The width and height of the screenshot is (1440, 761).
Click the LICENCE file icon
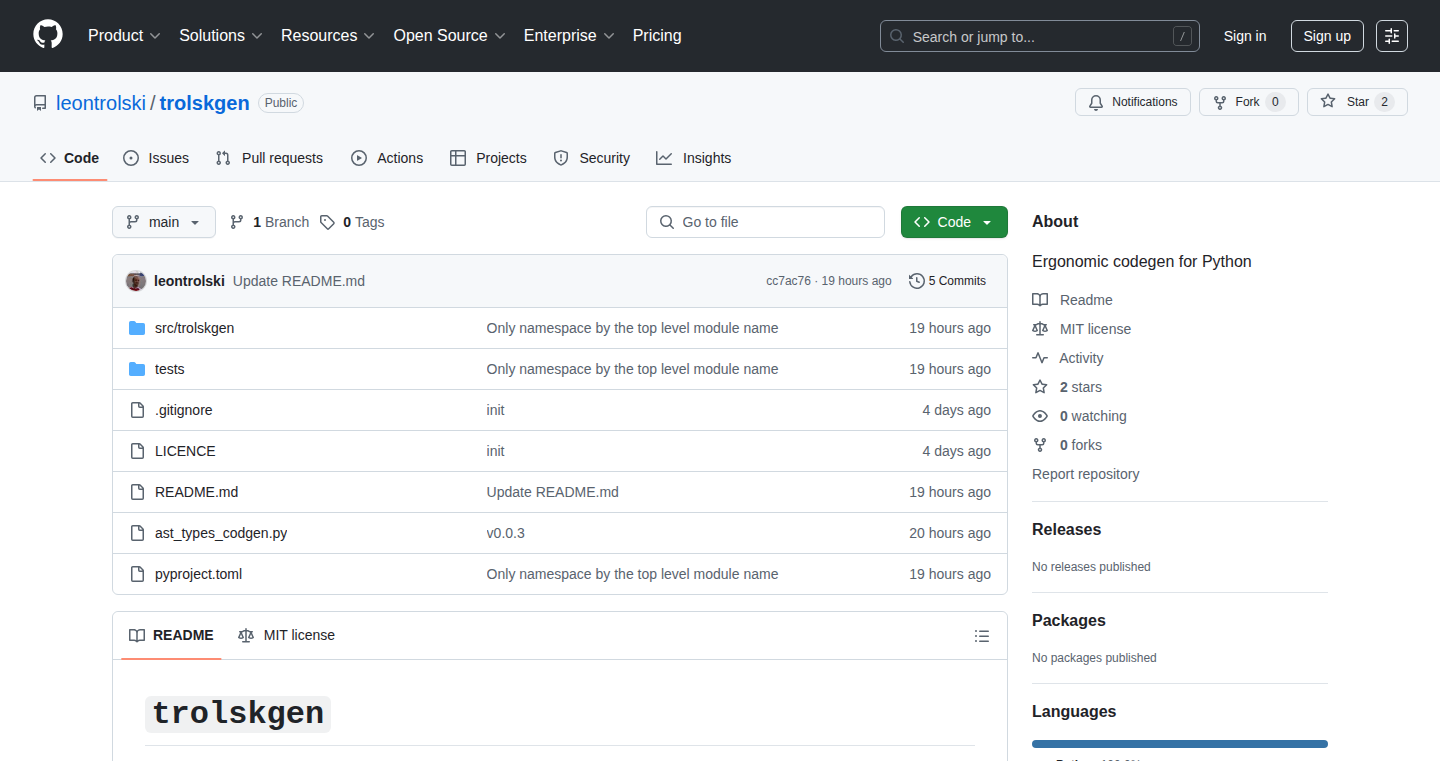[137, 451]
